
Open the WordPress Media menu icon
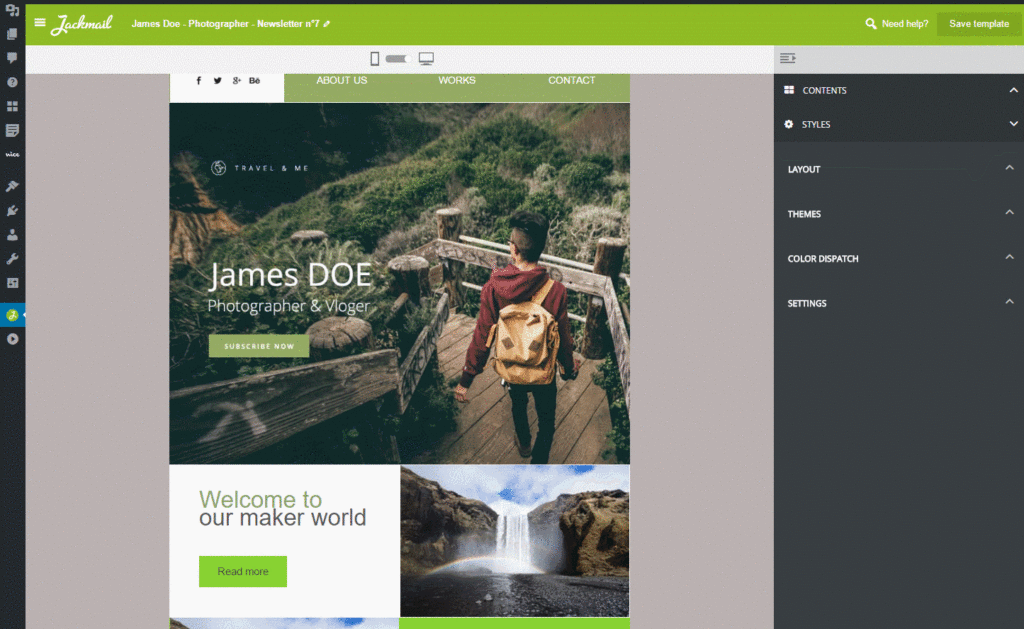click(x=12, y=10)
